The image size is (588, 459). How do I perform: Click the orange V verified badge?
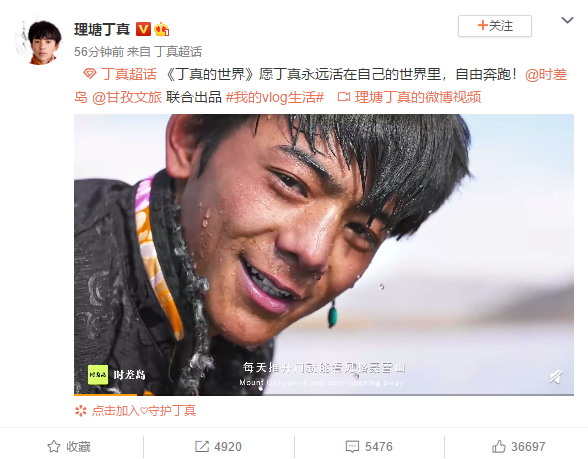point(143,29)
